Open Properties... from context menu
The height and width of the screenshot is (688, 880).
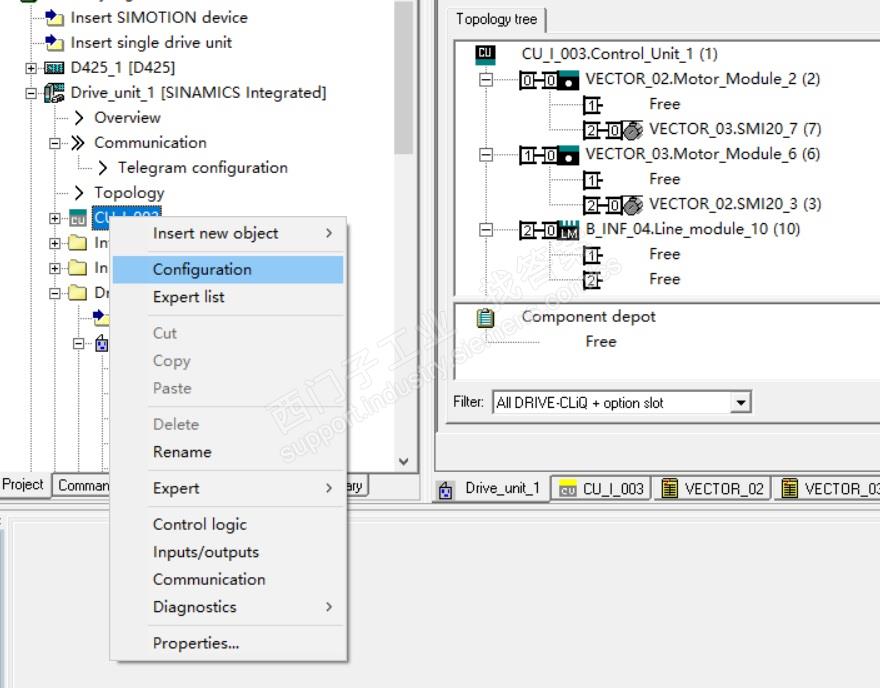(x=228, y=643)
